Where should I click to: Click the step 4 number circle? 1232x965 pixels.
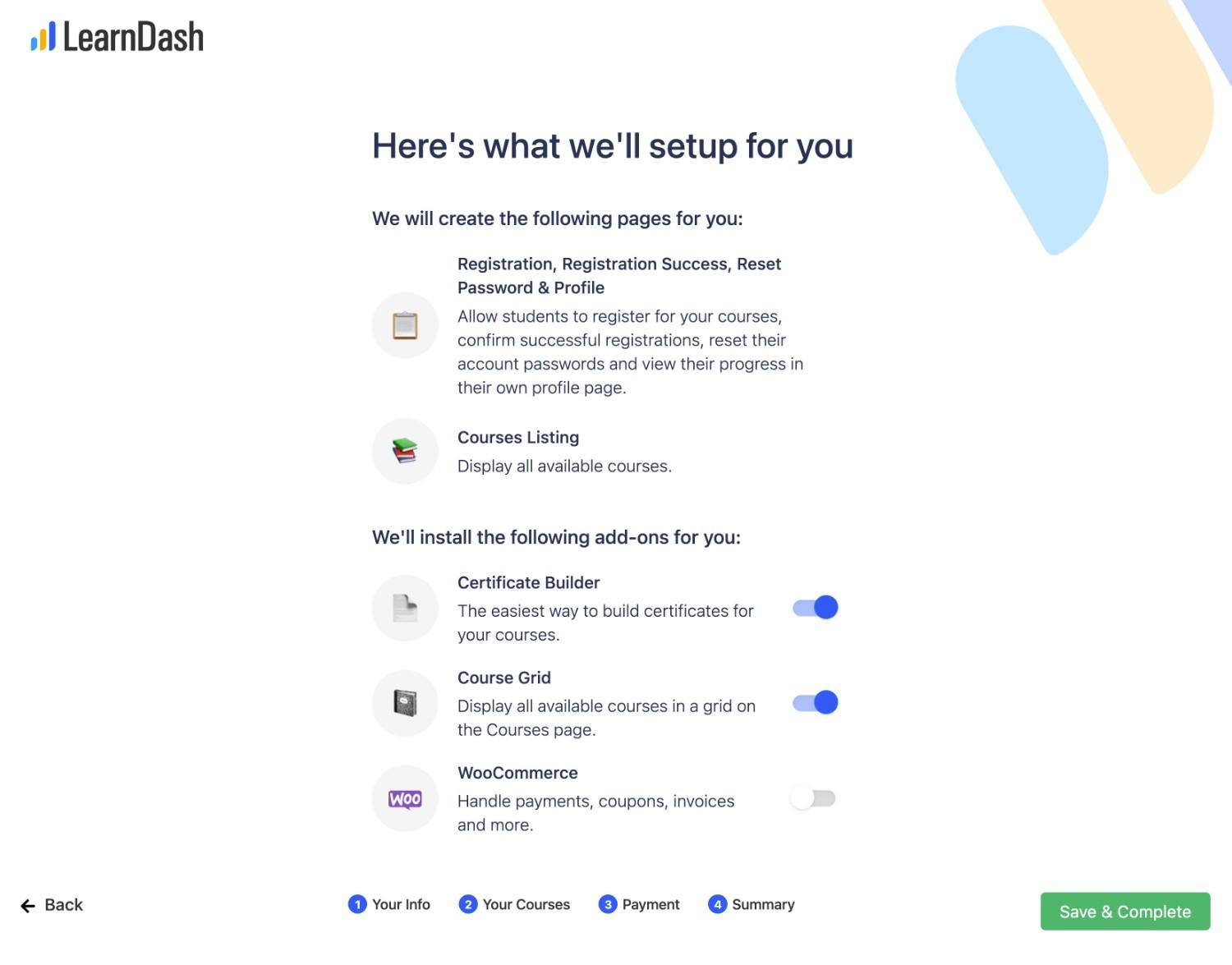coord(717,904)
